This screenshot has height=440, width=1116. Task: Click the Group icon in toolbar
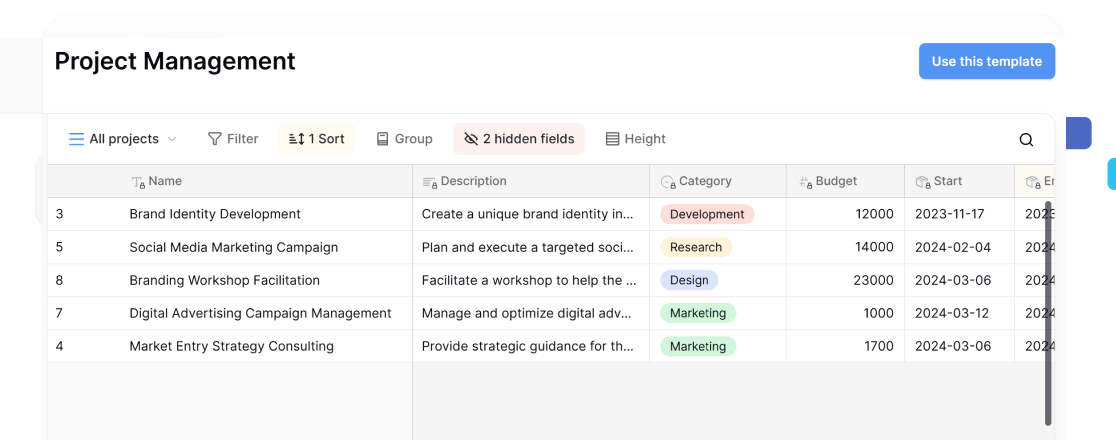click(382, 139)
